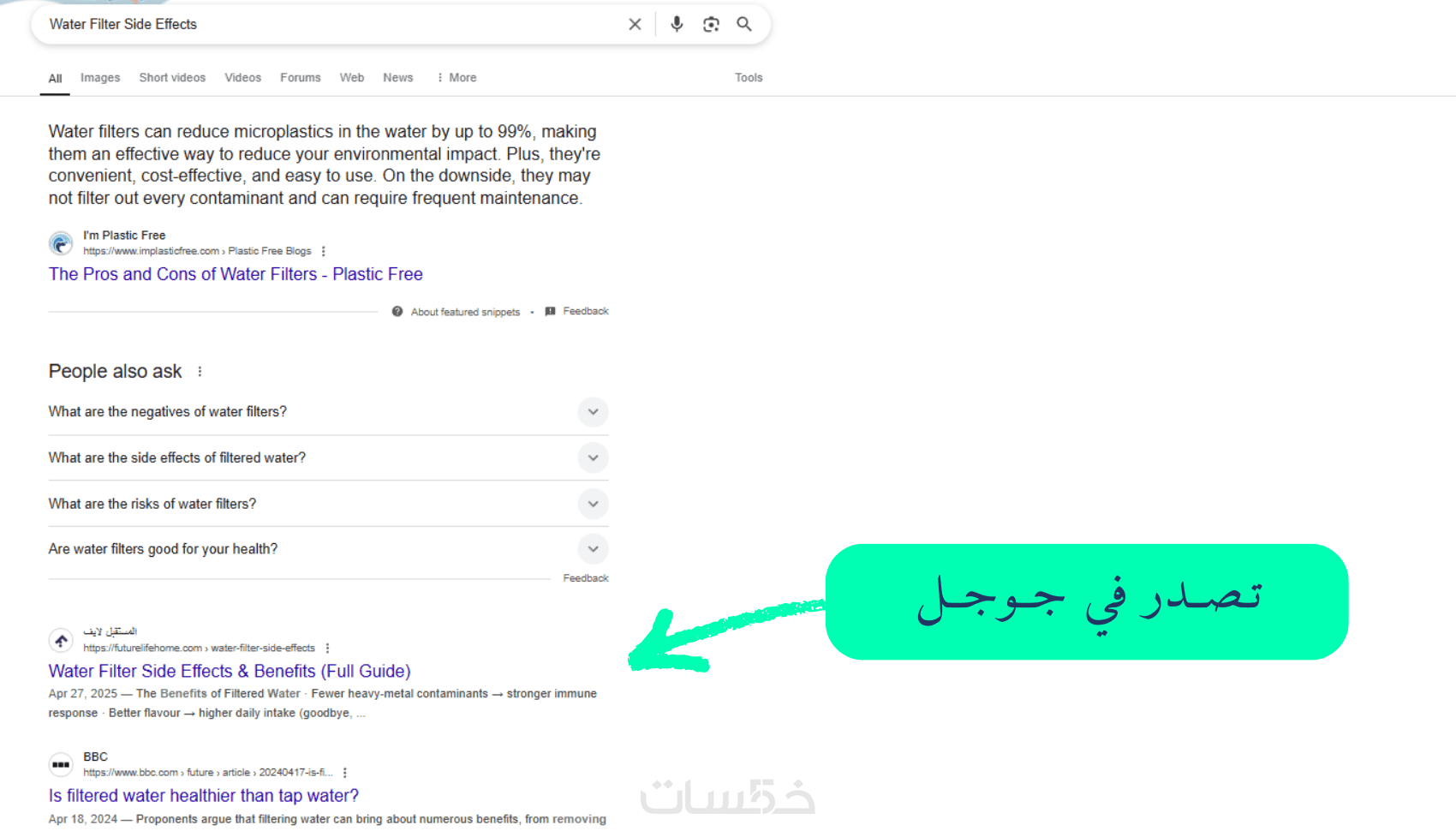
Task: Click the BBC source name
Action: pos(95,756)
